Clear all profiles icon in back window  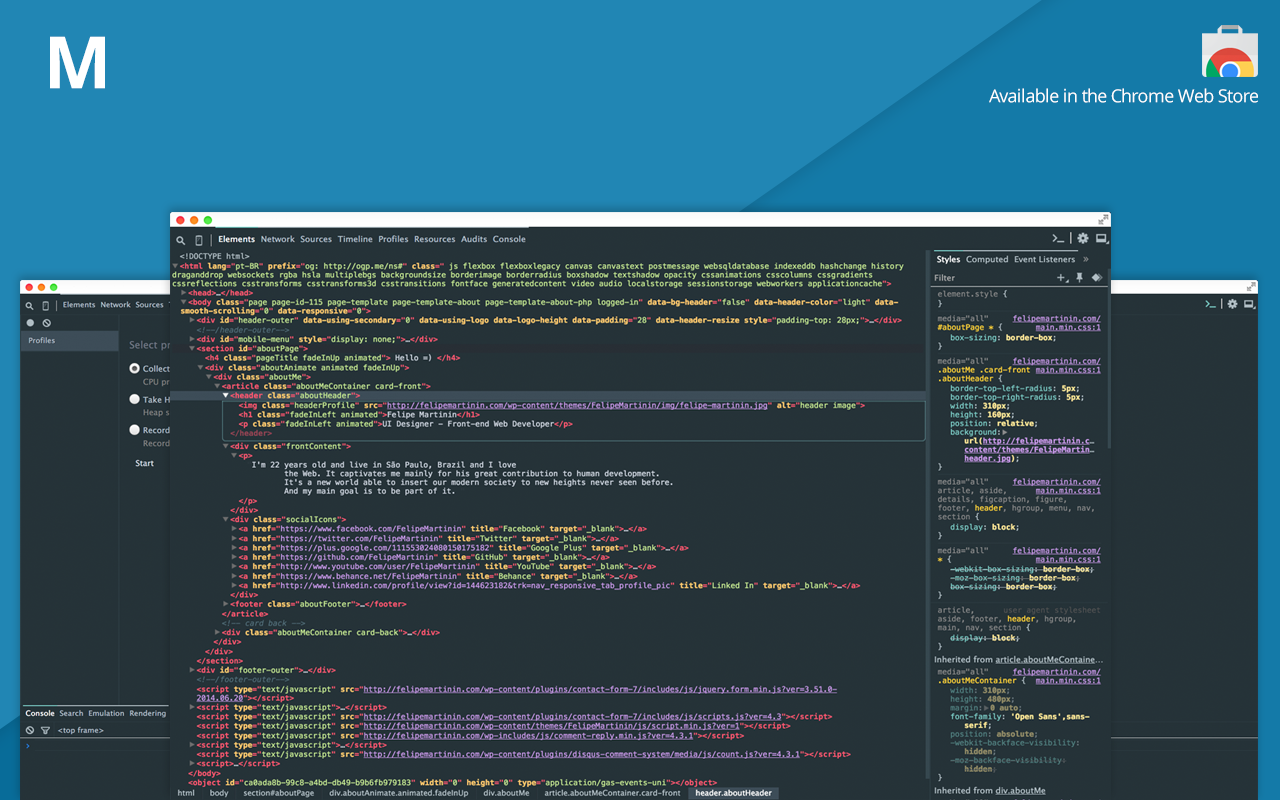(46, 323)
